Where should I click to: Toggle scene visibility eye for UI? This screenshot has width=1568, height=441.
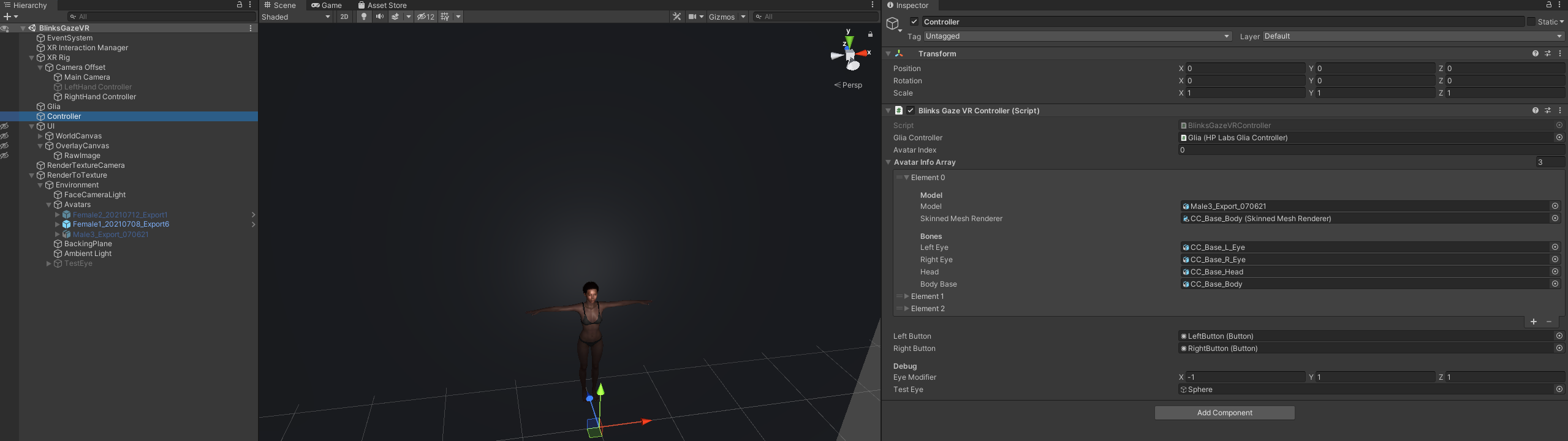point(5,126)
